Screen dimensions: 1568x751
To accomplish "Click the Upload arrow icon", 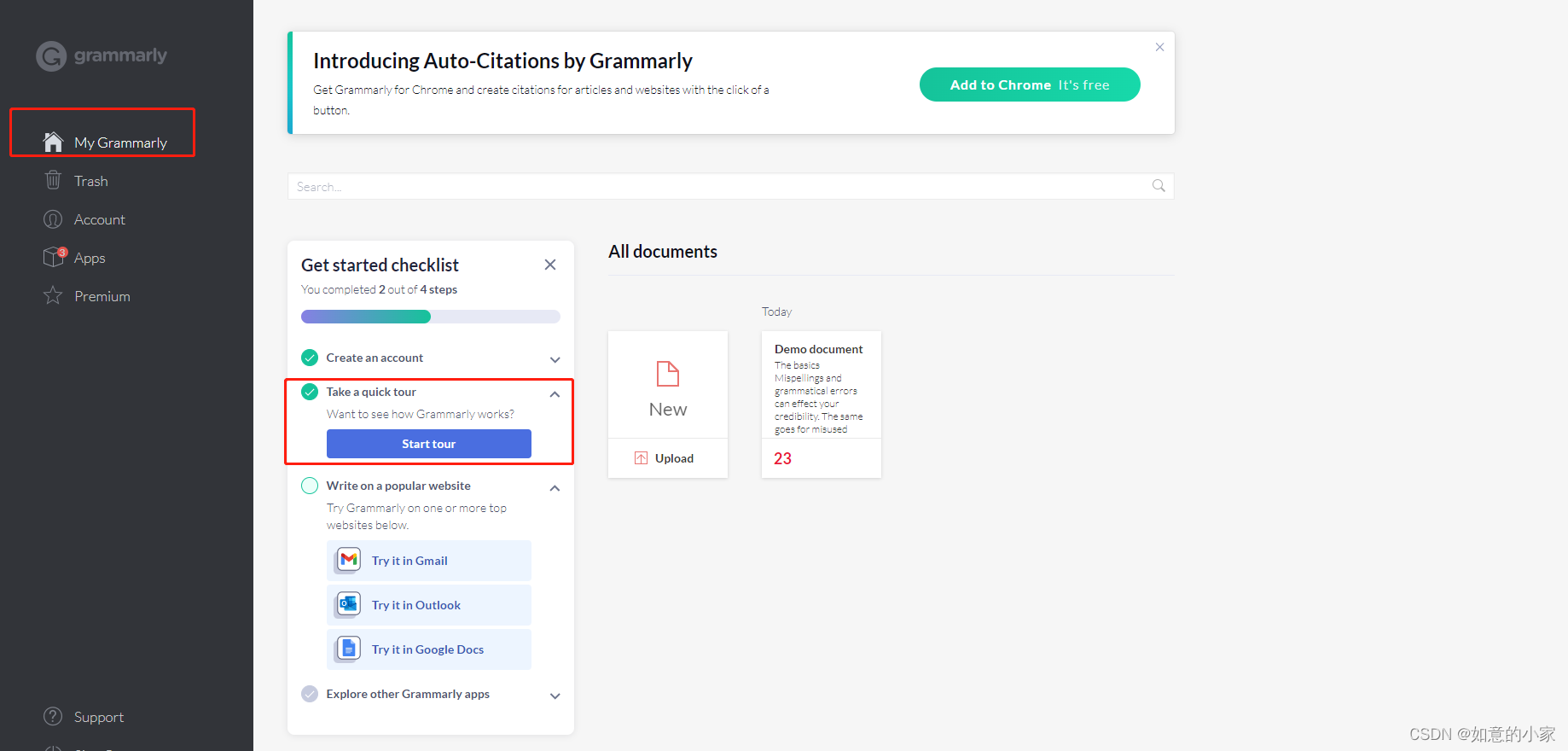I will point(641,458).
